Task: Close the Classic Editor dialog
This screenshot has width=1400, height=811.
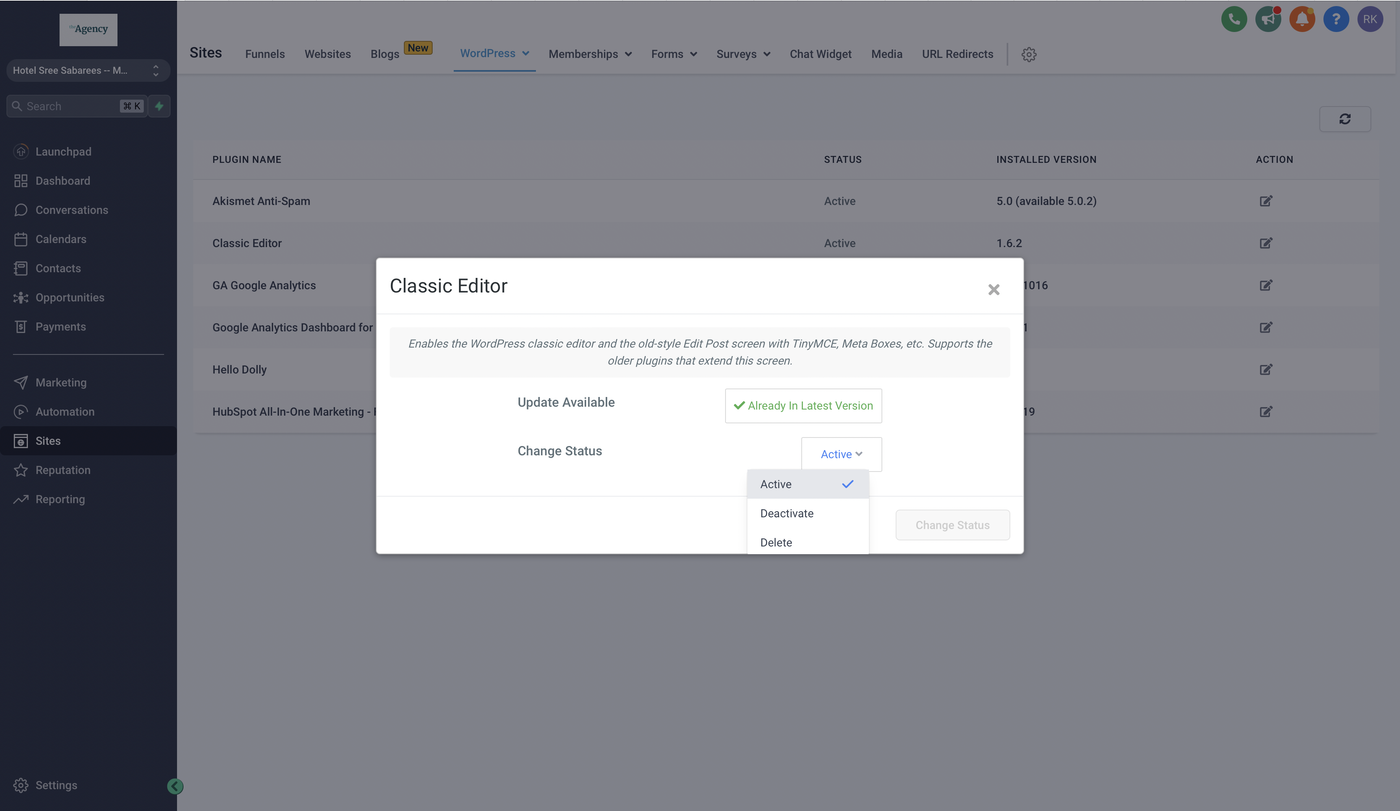Action: (994, 290)
